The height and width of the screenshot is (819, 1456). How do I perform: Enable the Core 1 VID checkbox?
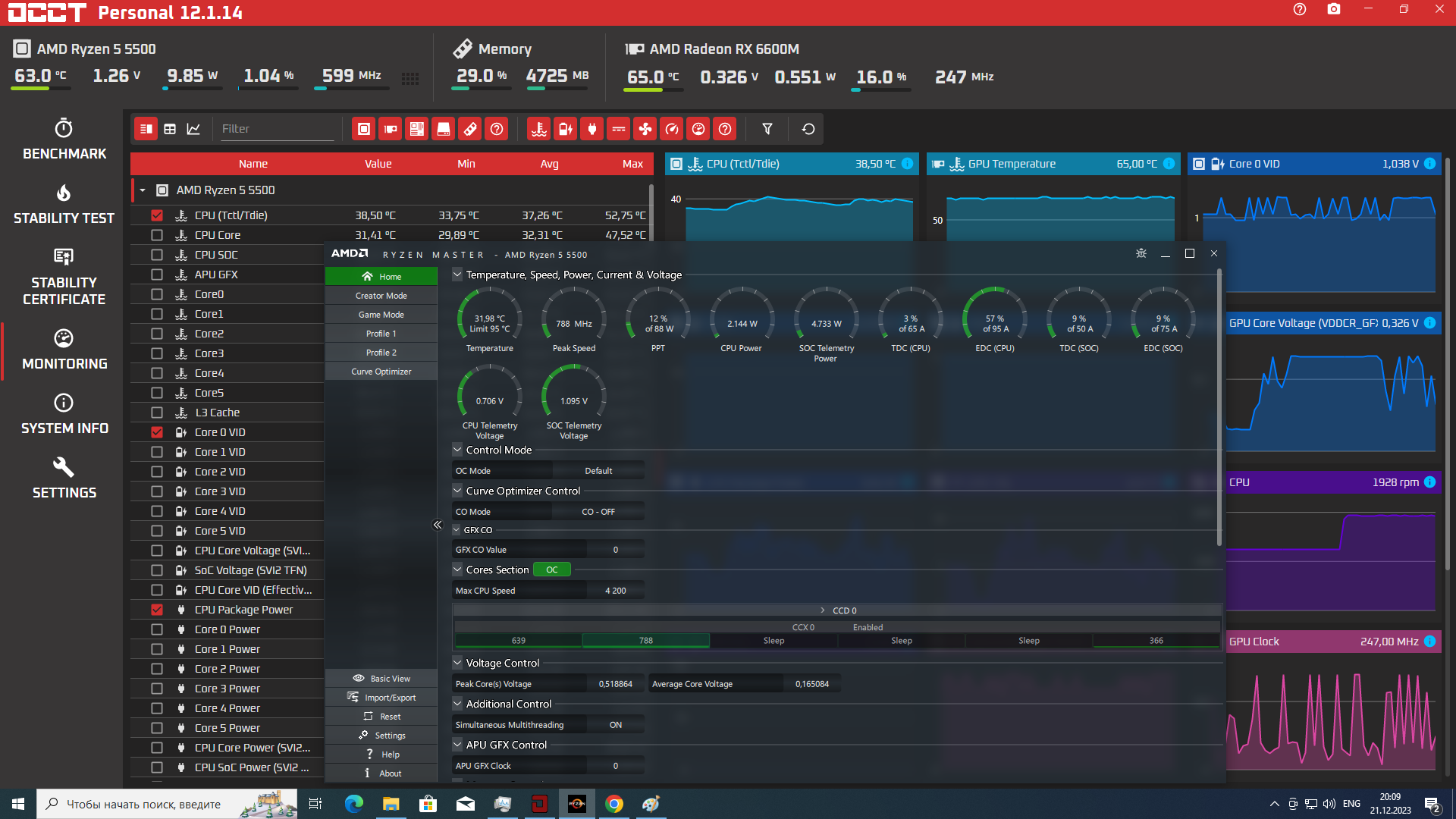[x=157, y=452]
